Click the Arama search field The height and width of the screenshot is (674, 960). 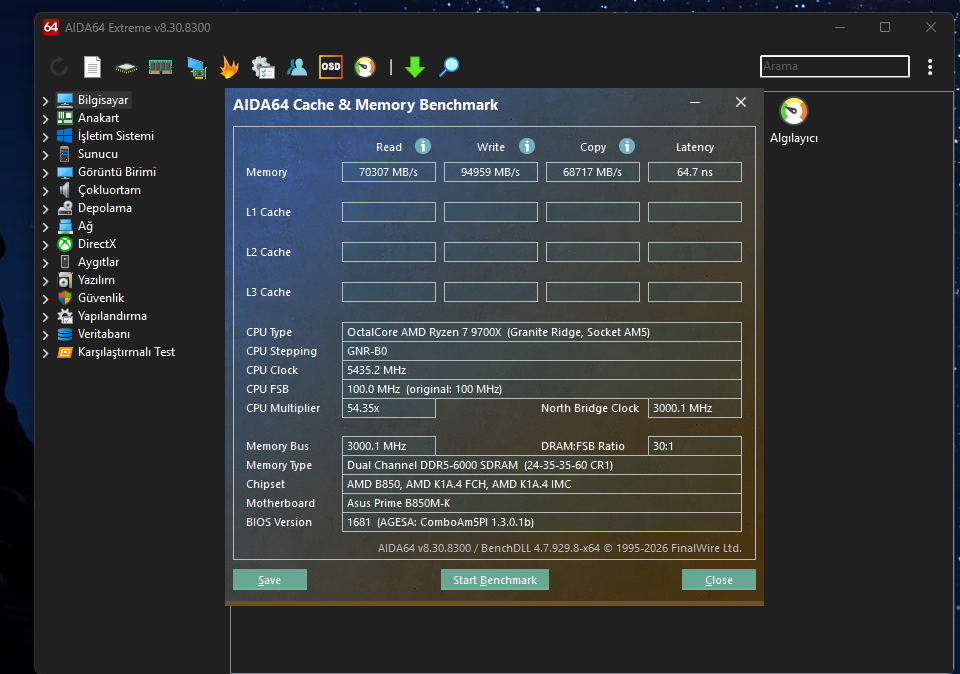click(x=834, y=66)
